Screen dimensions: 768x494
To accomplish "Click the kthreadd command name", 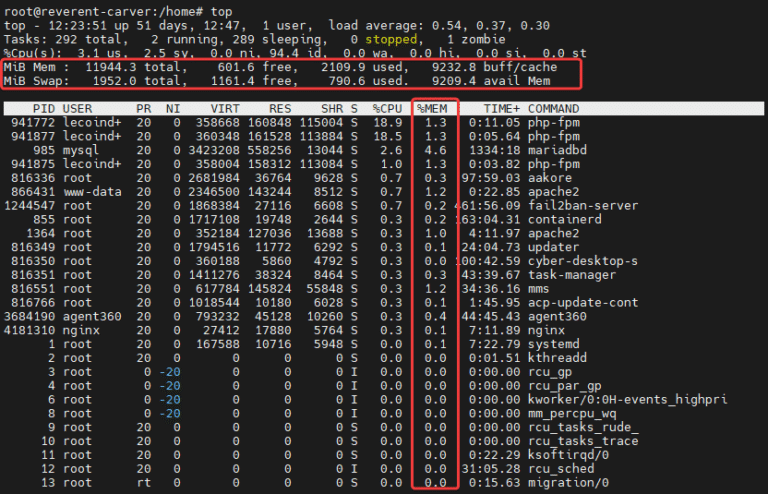I will (557, 358).
